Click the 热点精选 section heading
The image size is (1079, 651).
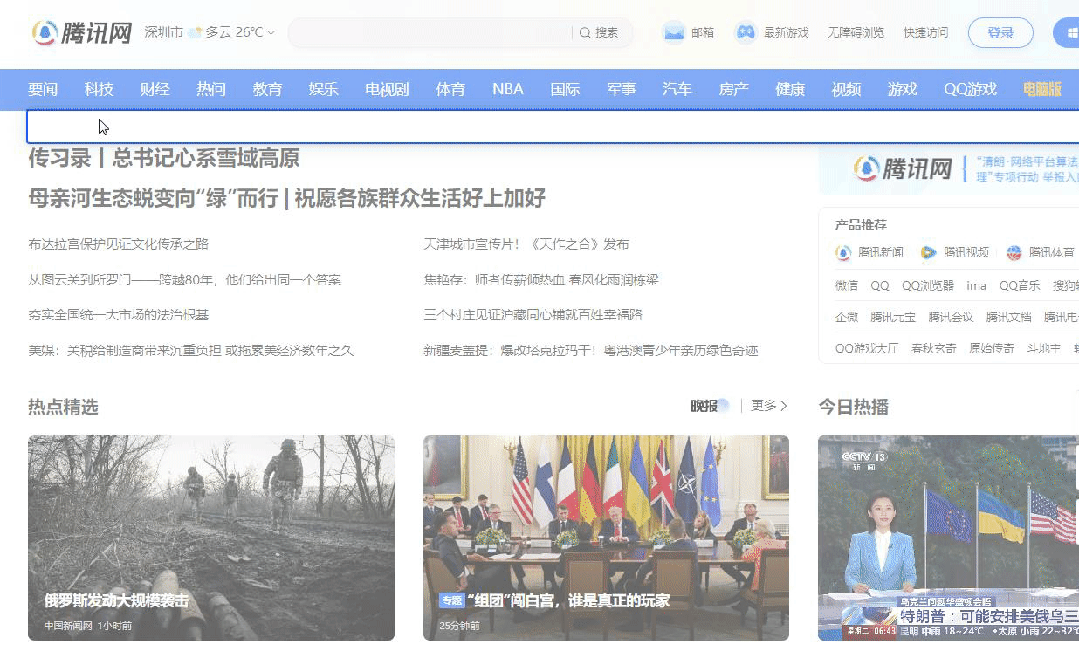pos(63,407)
